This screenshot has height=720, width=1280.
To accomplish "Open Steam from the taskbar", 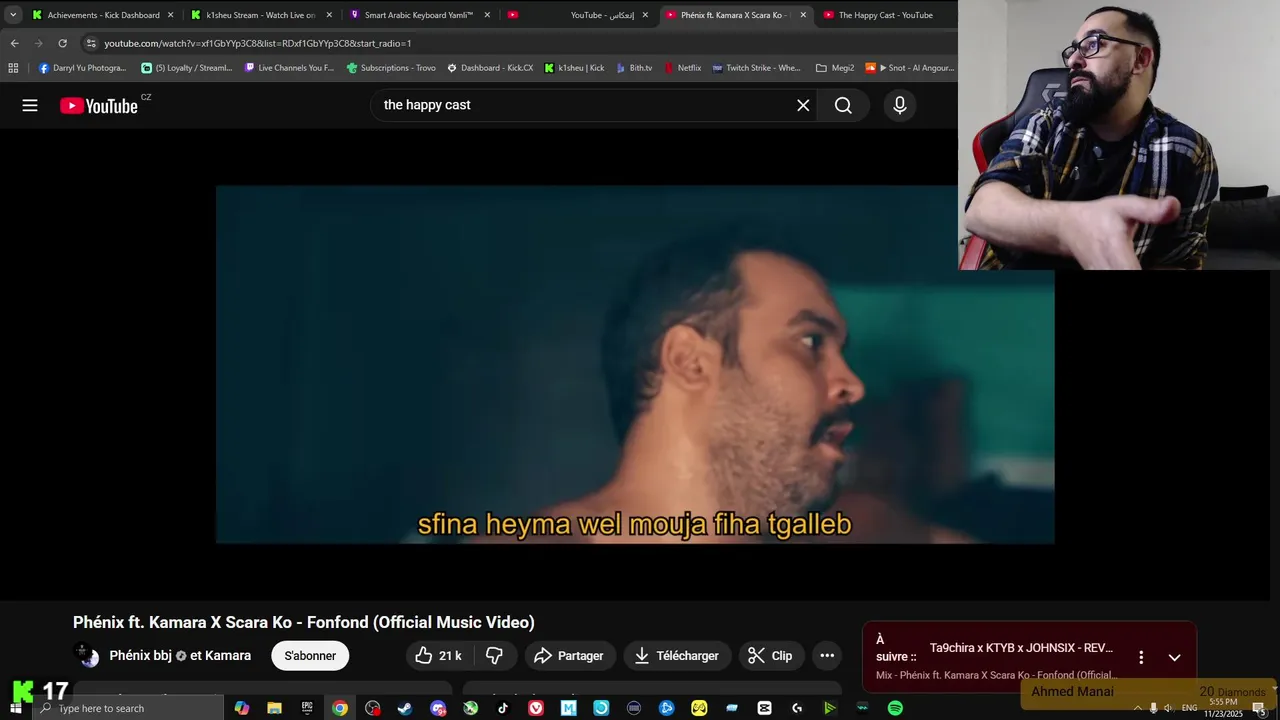I will click(405, 708).
